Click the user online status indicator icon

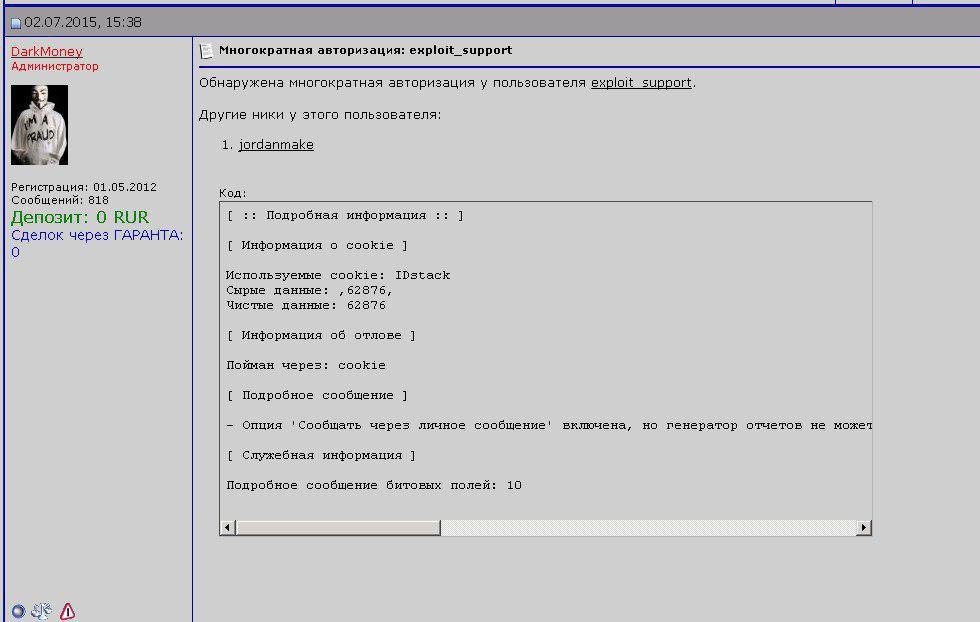coord(18,611)
